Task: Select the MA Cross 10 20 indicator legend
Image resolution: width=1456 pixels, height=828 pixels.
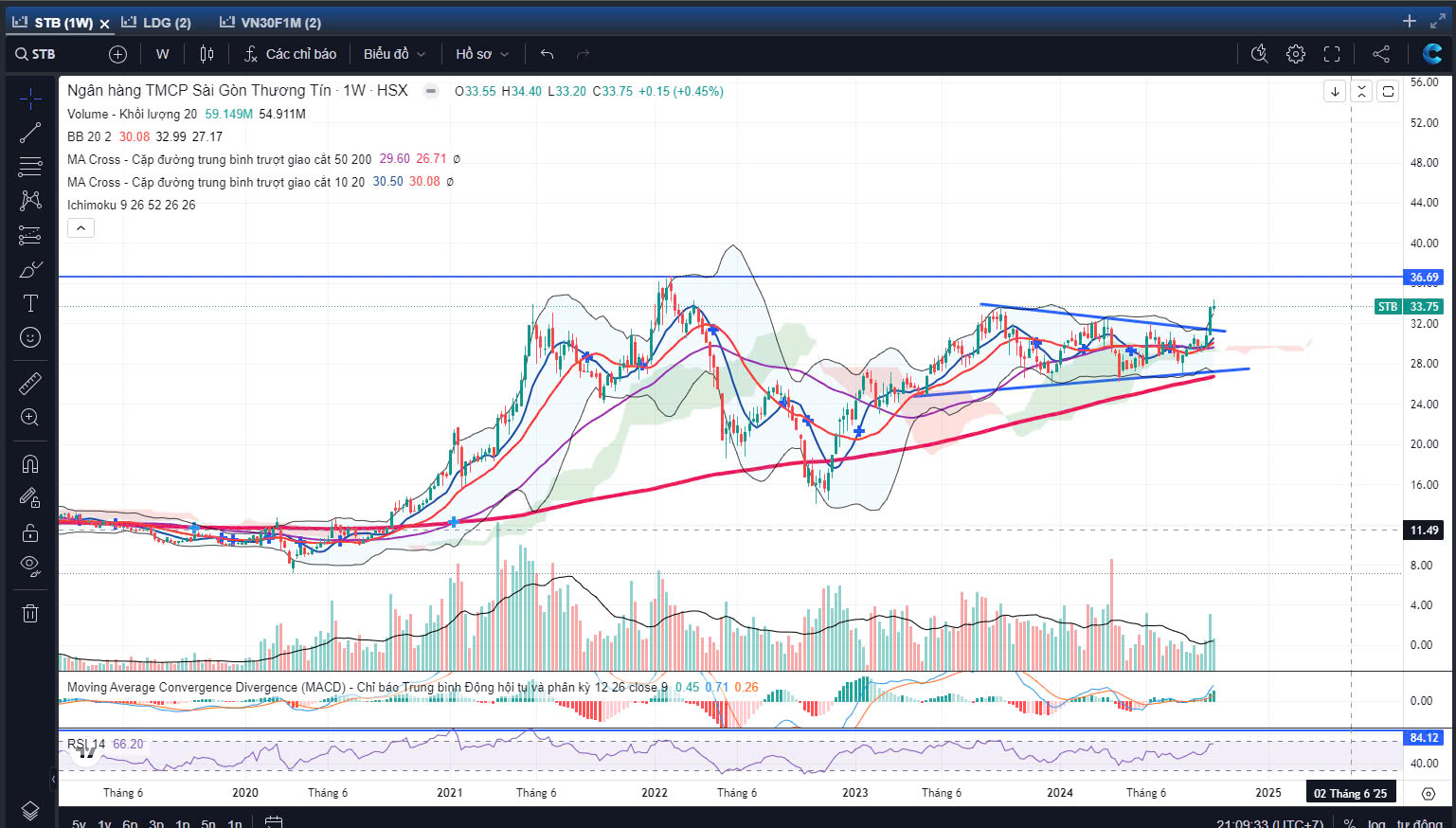Action: pyautogui.click(x=216, y=182)
